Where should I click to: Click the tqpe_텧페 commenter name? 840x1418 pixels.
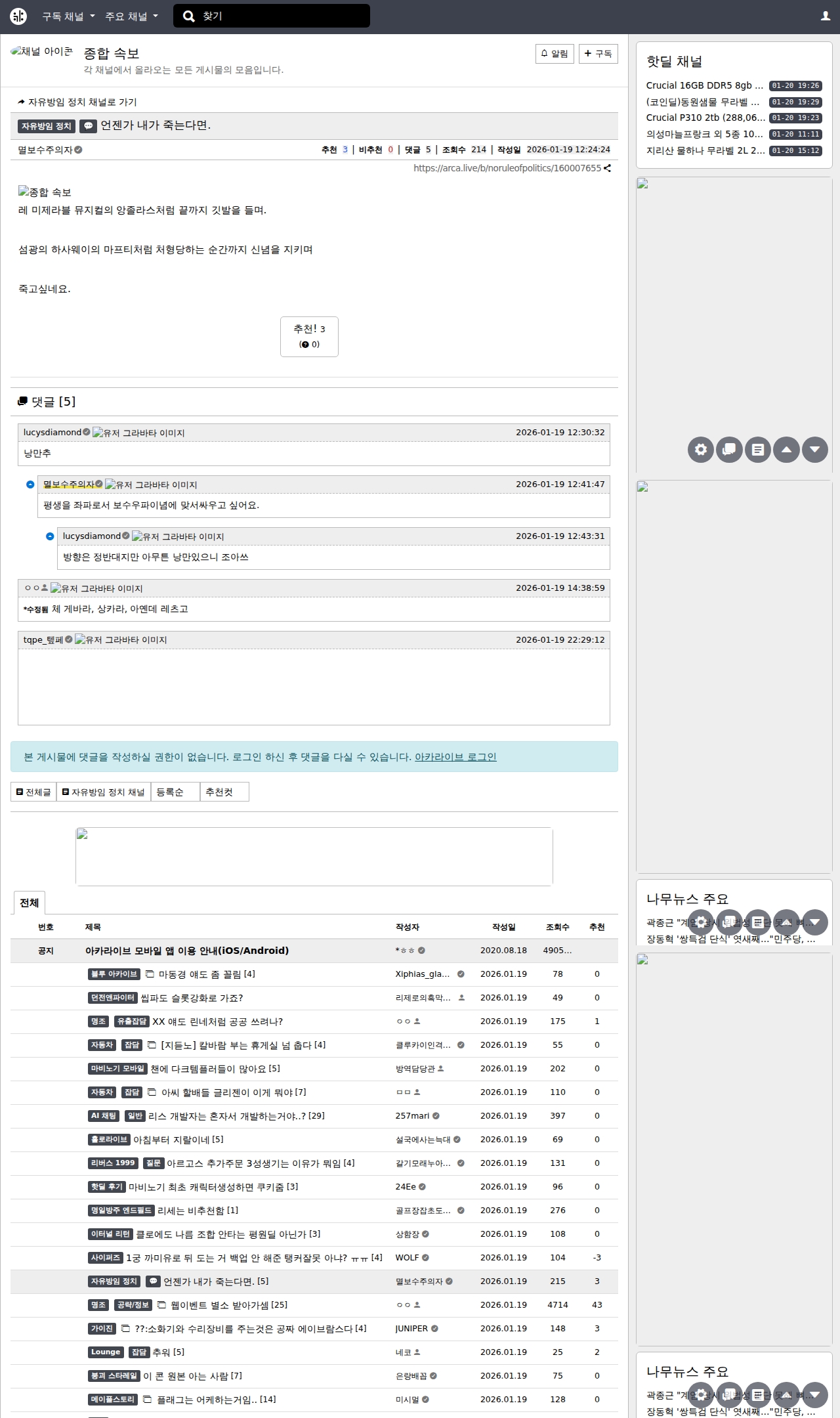tap(43, 640)
